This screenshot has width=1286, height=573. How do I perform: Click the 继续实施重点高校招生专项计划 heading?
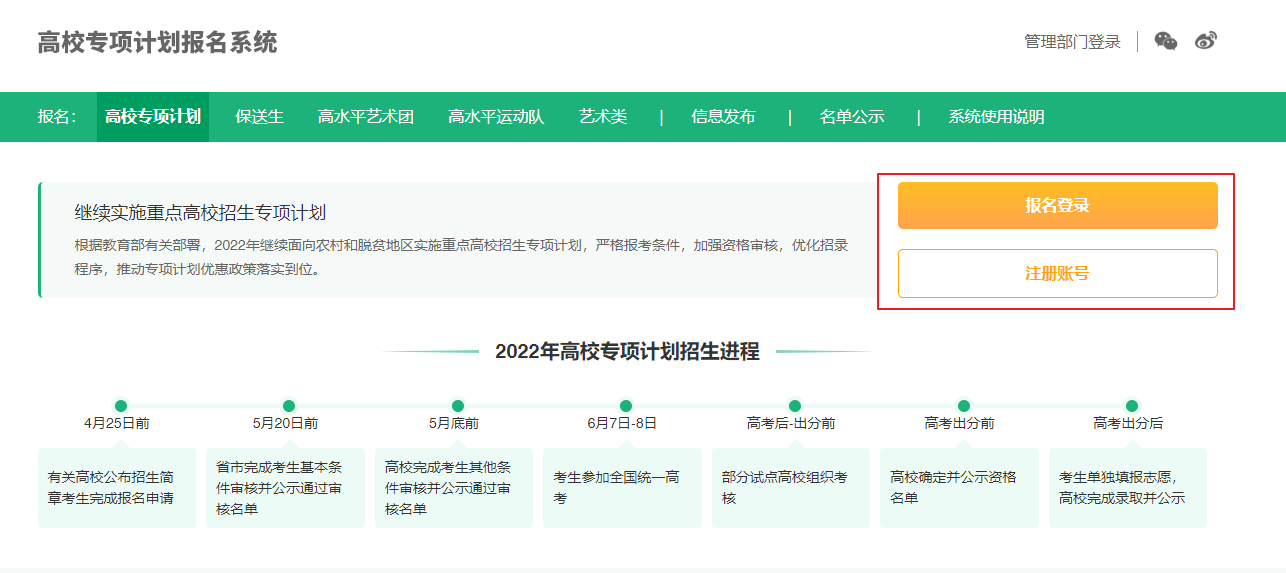coord(200,213)
